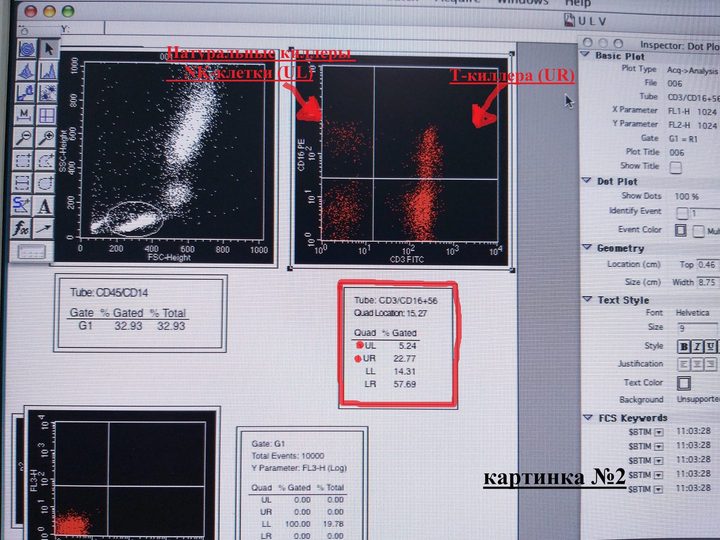Collapse the Geometry inspector section
Image resolution: width=720 pixels, height=540 pixels.
tap(587, 248)
